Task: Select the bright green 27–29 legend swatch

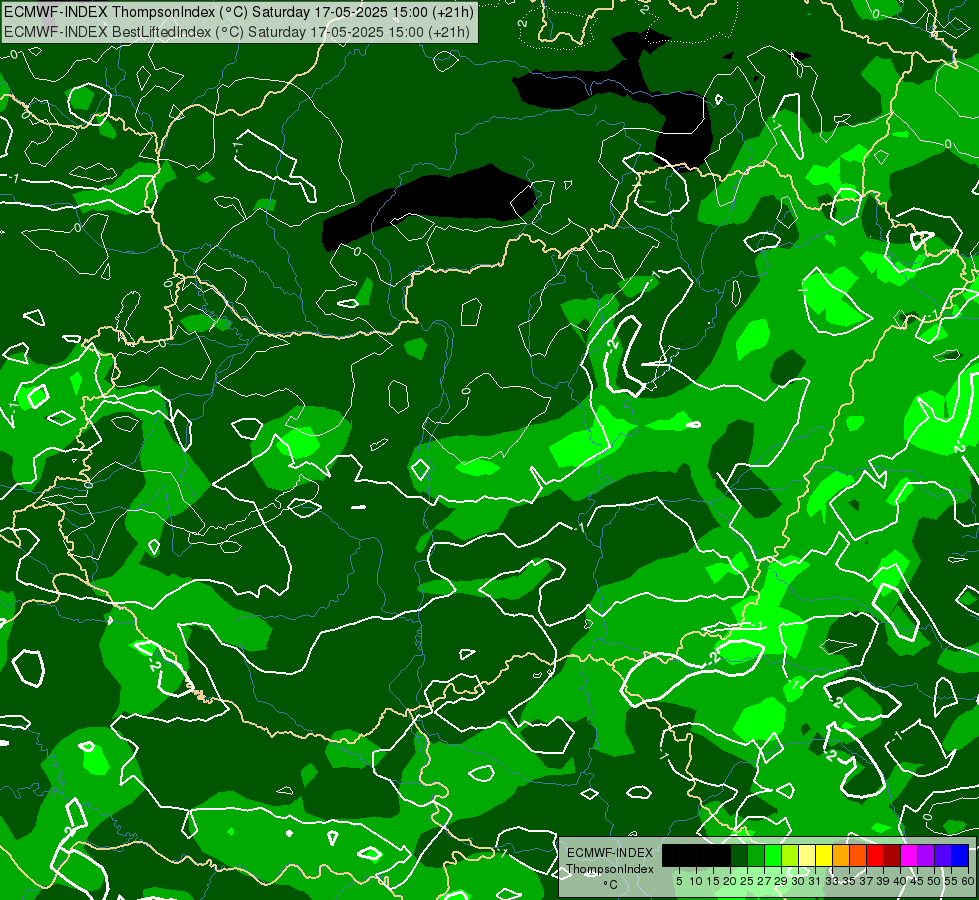Action: 773,855
